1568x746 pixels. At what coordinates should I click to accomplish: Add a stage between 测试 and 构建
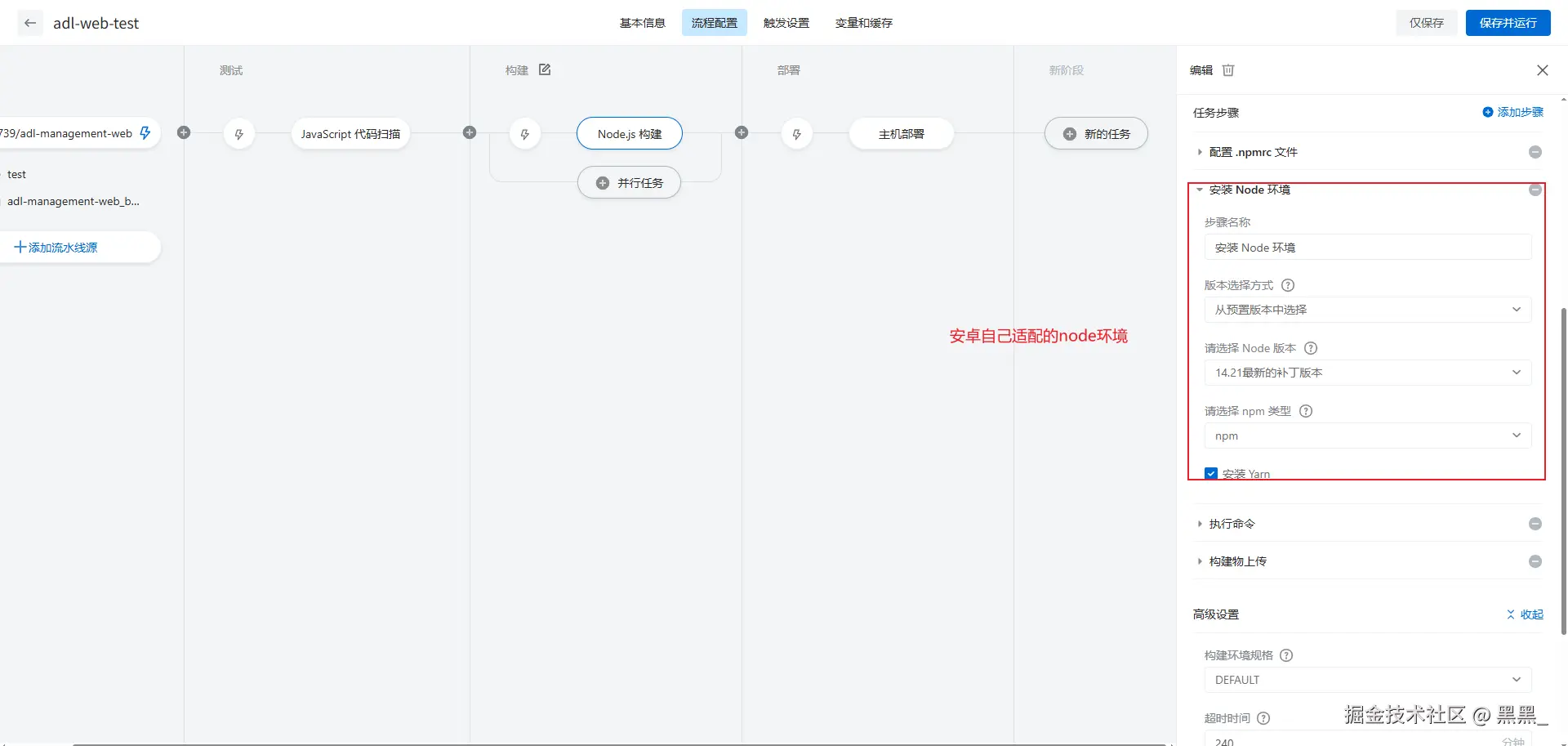coord(470,132)
